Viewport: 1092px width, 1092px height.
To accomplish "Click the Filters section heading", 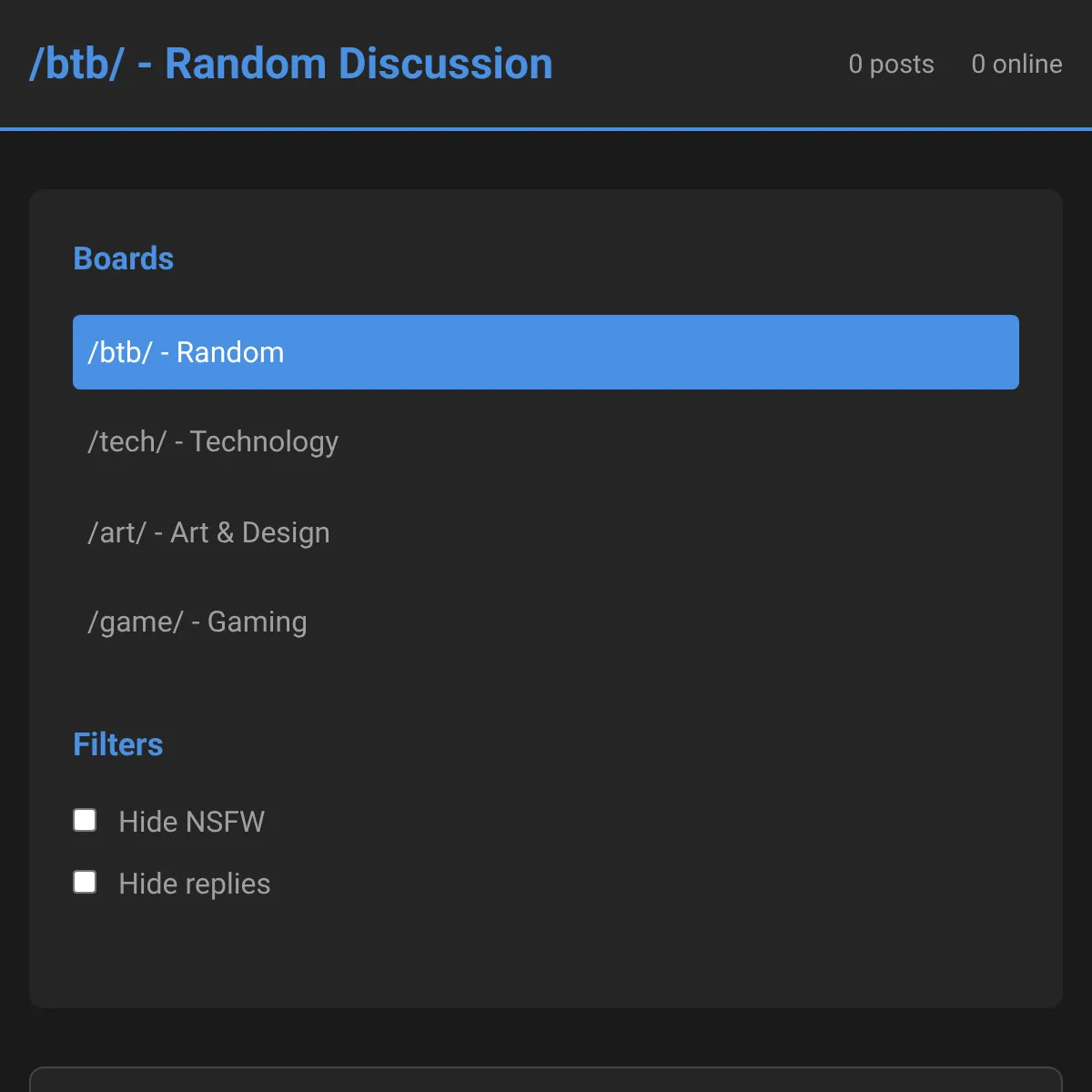I will [118, 744].
